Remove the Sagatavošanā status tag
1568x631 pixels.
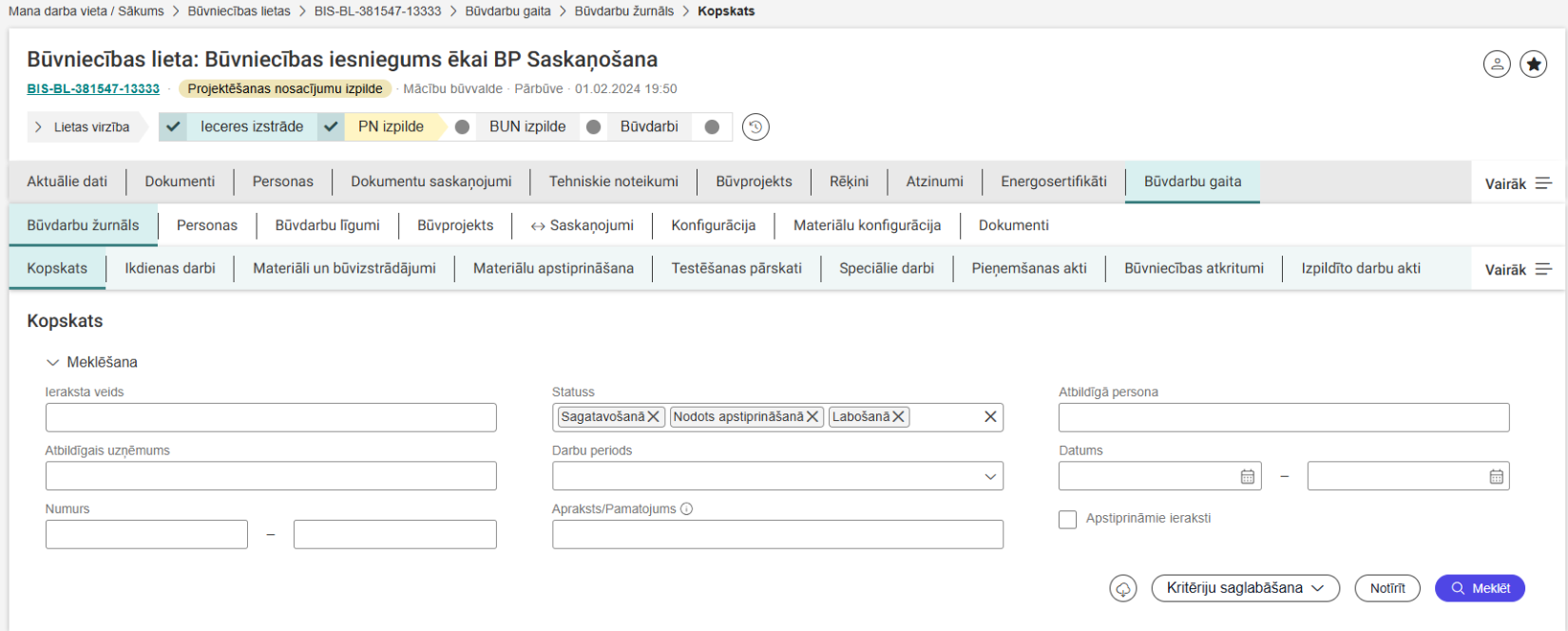click(654, 417)
